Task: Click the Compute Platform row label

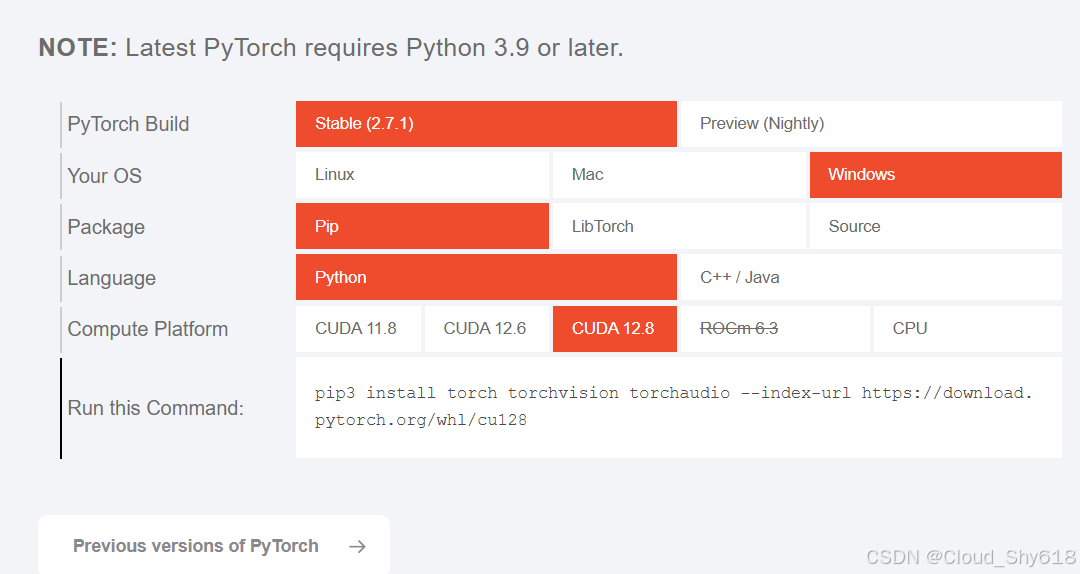Action: 147,329
